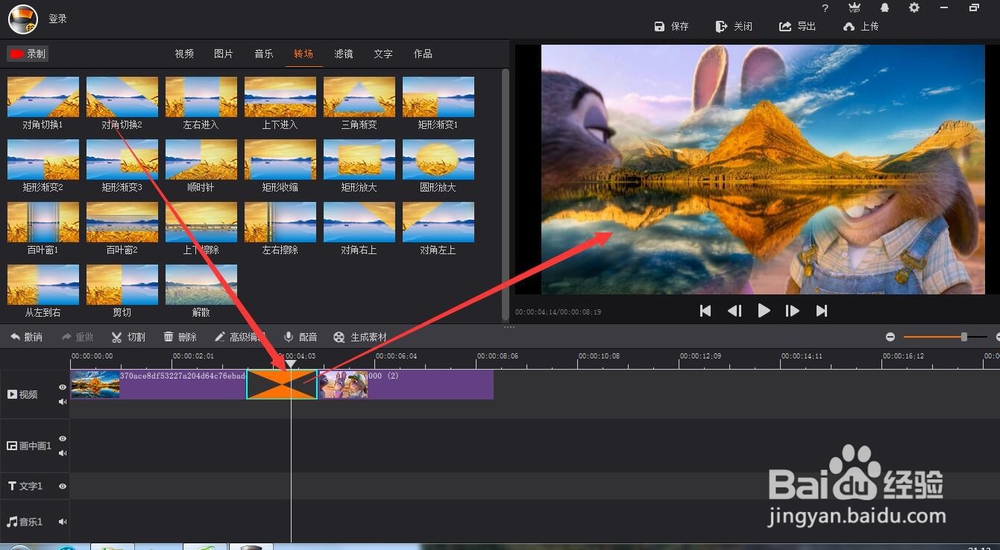Select the 左右进入 transition thumbnail
Image resolution: width=1000 pixels, height=550 pixels.
click(x=201, y=97)
